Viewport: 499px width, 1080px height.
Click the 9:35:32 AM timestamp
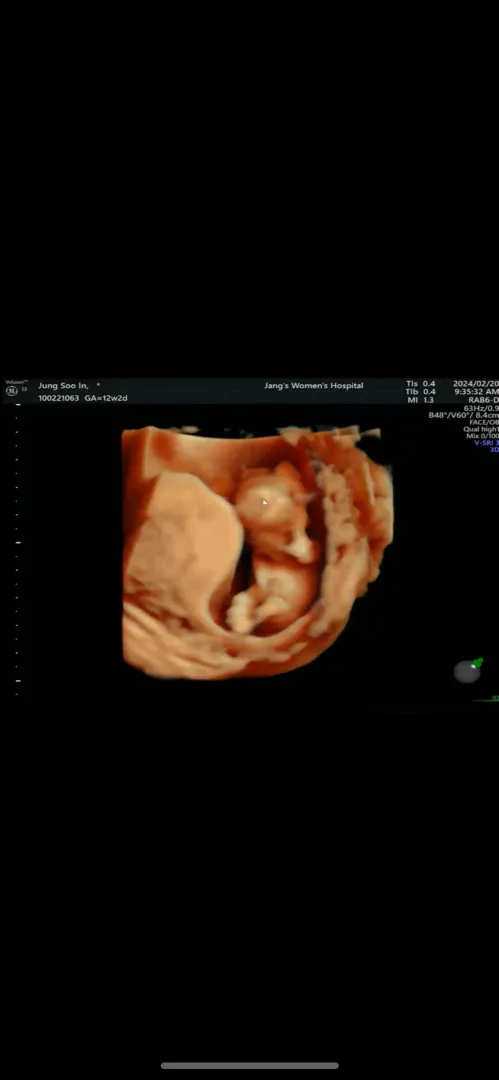pyautogui.click(x=476, y=392)
